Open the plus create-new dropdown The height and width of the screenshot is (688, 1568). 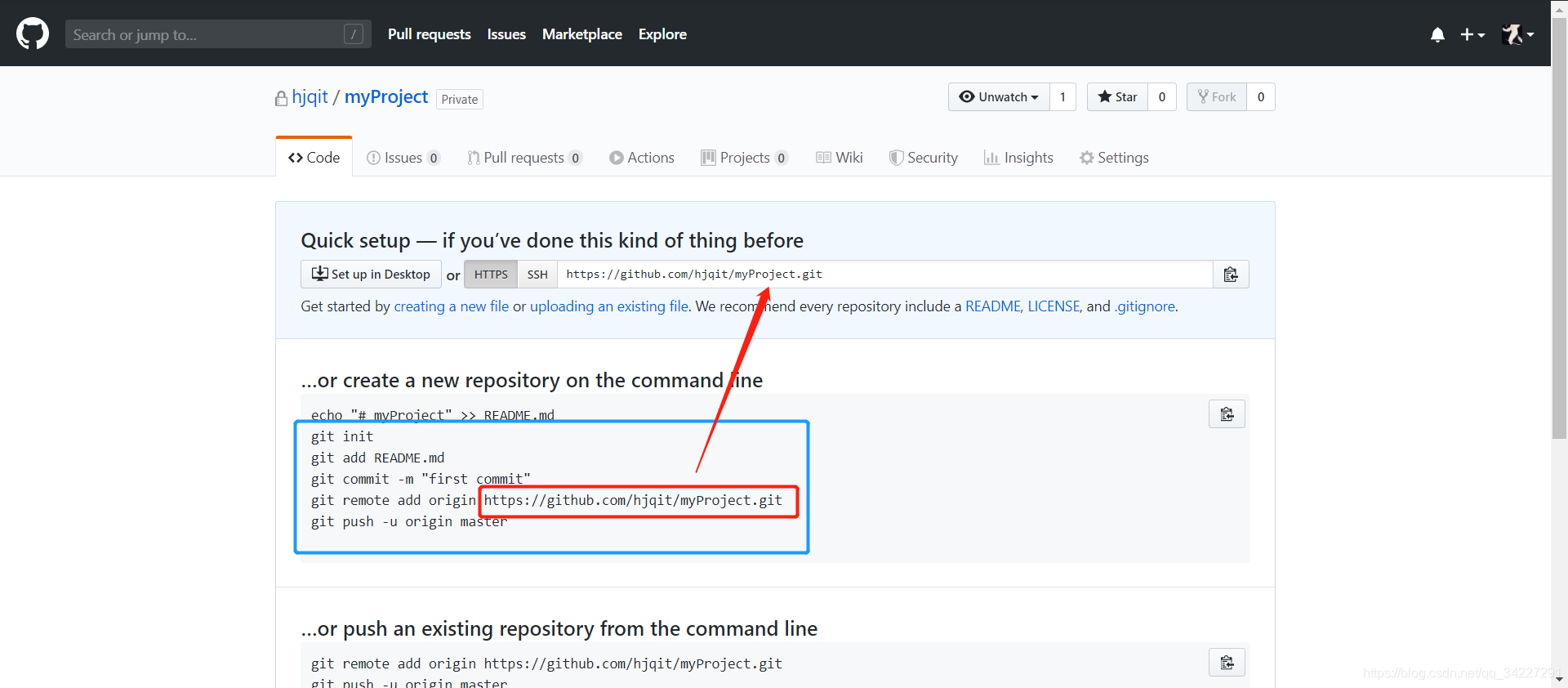[x=1472, y=34]
